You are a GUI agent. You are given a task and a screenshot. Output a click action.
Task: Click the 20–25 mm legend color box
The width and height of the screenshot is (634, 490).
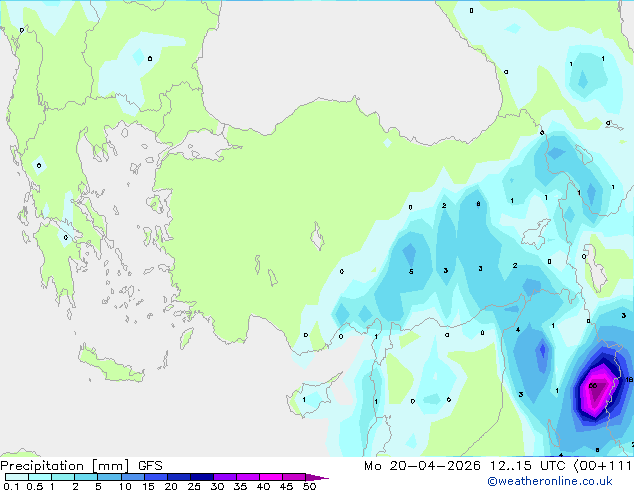178,477
